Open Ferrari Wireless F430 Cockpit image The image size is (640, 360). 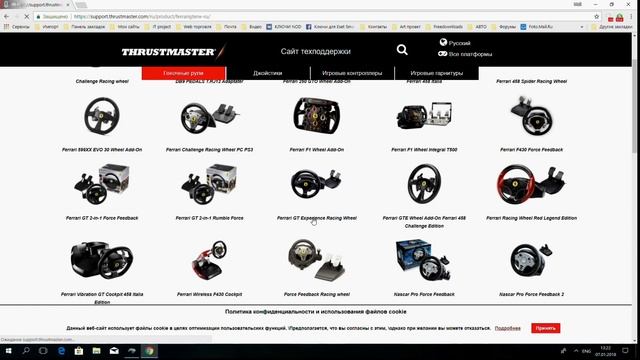click(209, 260)
